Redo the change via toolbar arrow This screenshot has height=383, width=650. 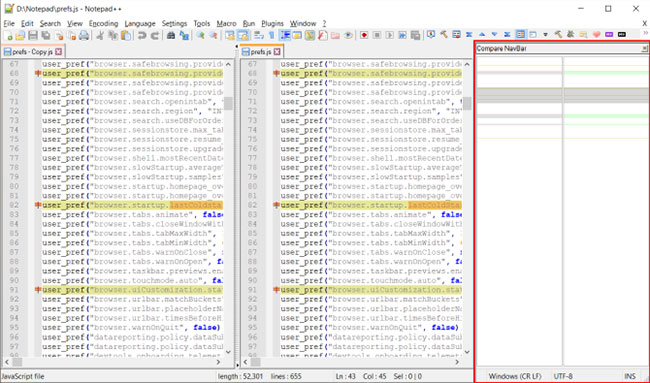[x=155, y=35]
